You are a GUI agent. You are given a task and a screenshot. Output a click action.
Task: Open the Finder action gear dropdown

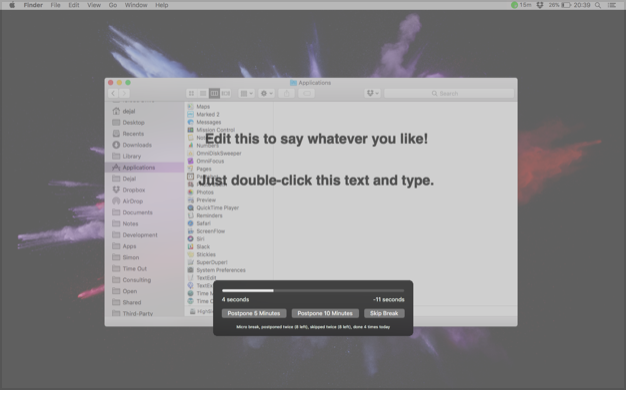(266, 93)
